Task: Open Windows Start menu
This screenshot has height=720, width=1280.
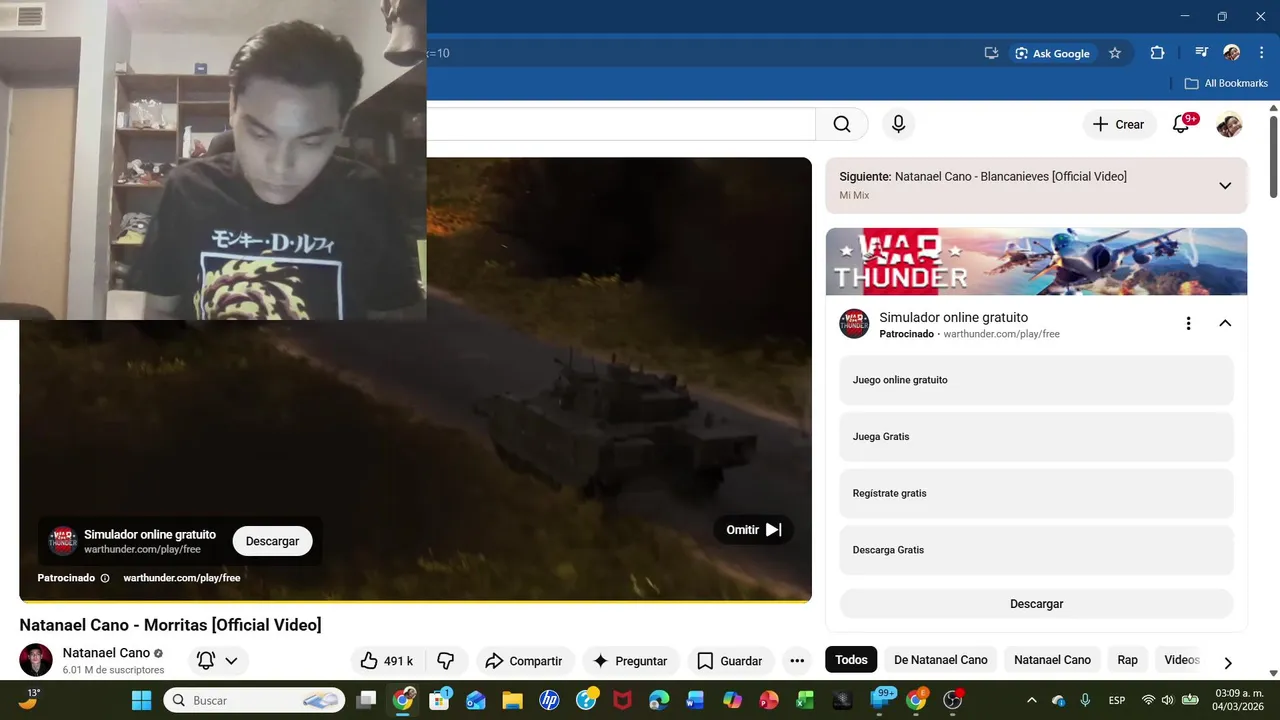Action: (141, 700)
